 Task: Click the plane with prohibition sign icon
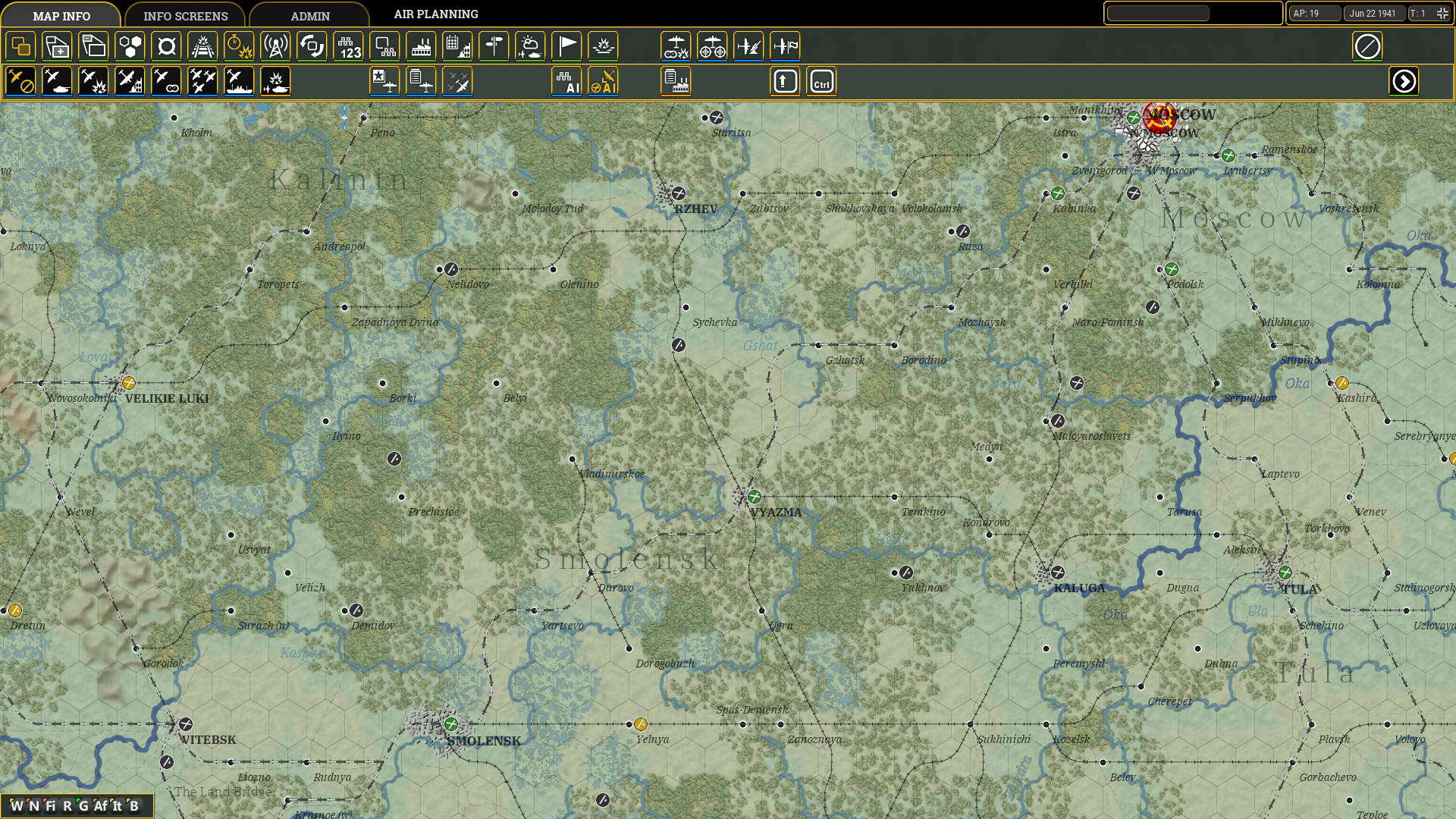[20, 81]
